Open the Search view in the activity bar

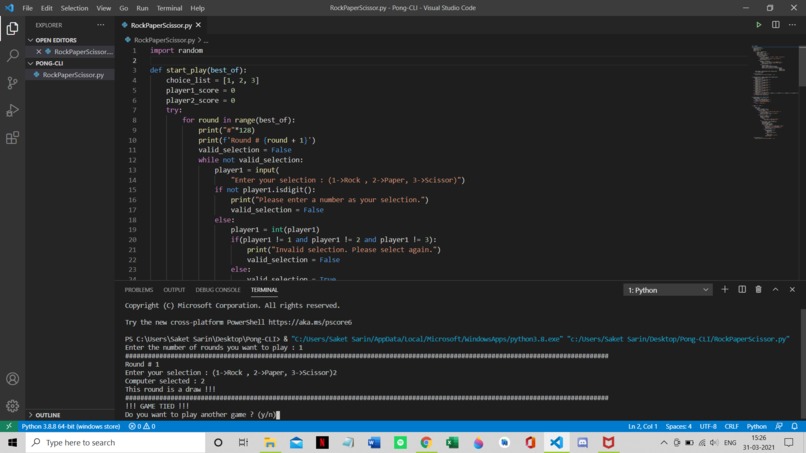point(12,55)
